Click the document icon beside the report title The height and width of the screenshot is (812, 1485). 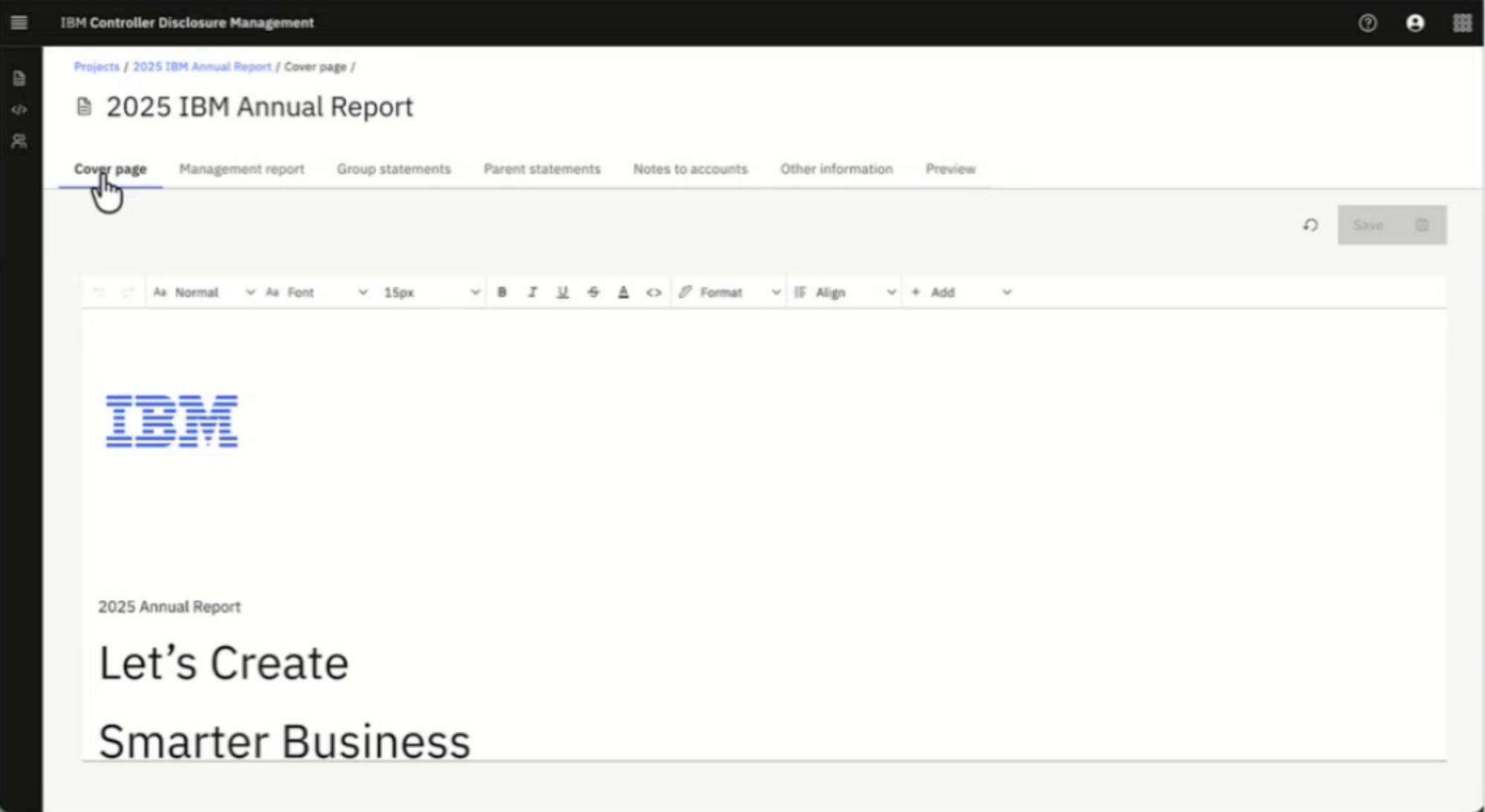[84, 107]
